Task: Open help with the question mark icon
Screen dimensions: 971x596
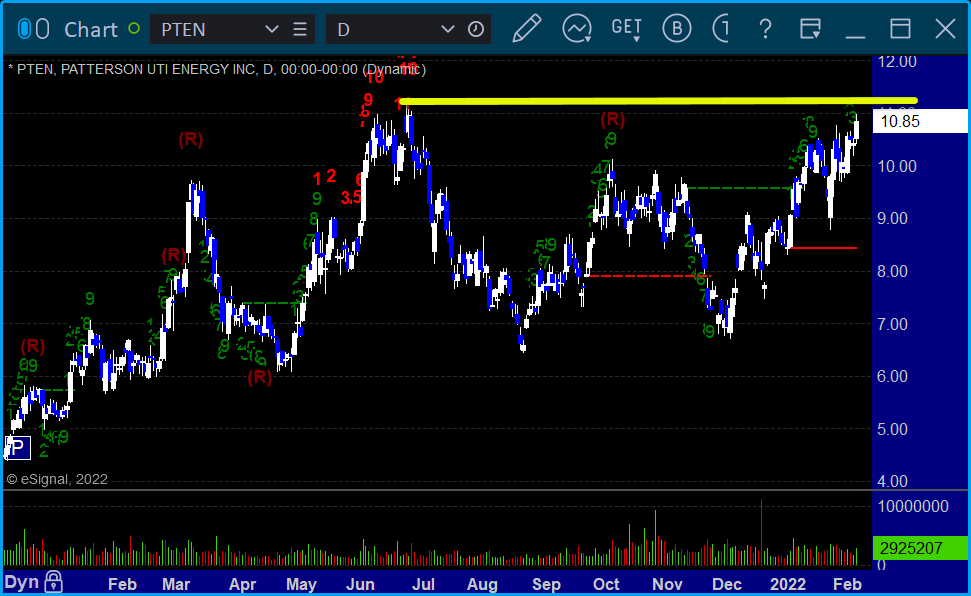Action: coord(765,29)
